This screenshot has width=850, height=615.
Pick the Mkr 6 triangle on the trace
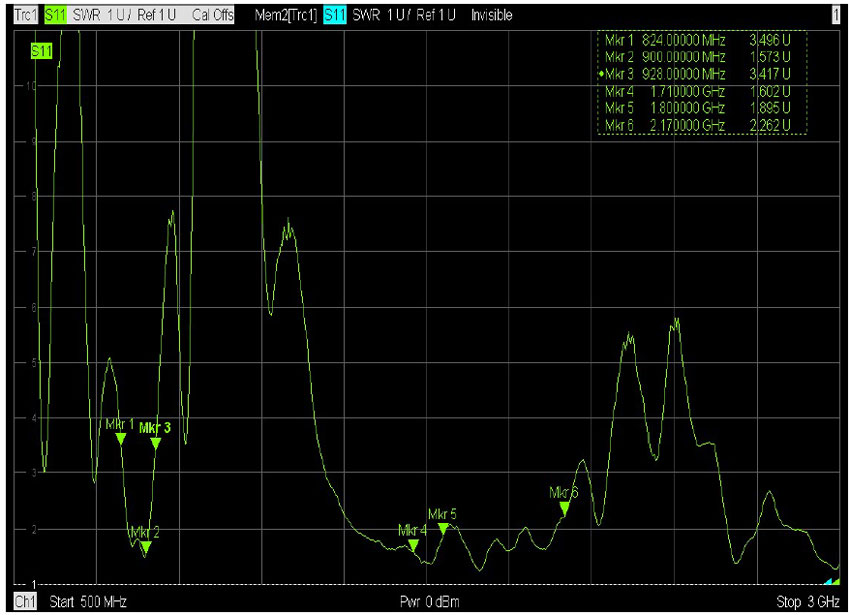tap(564, 508)
